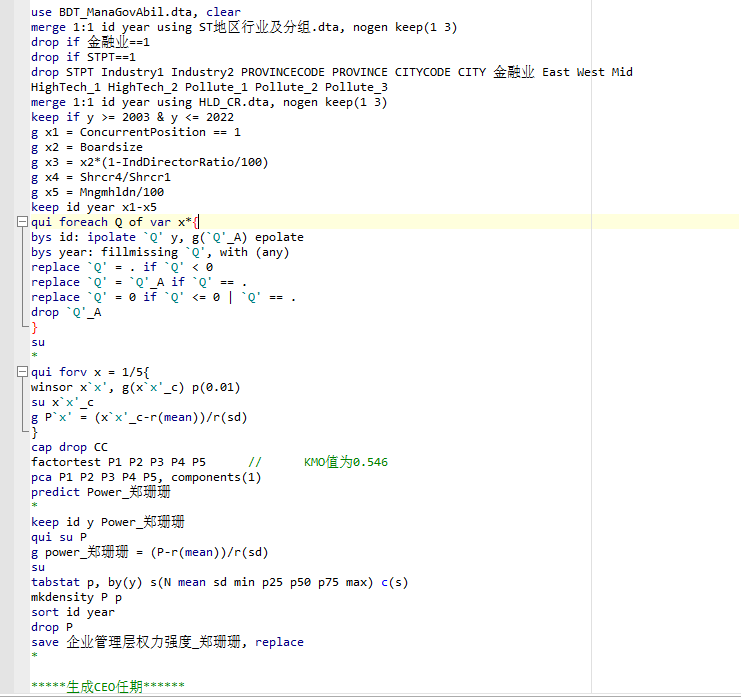This screenshot has width=741, height=697.
Task: Click the 'keep if y >= 2003' line
Action: click(132, 117)
